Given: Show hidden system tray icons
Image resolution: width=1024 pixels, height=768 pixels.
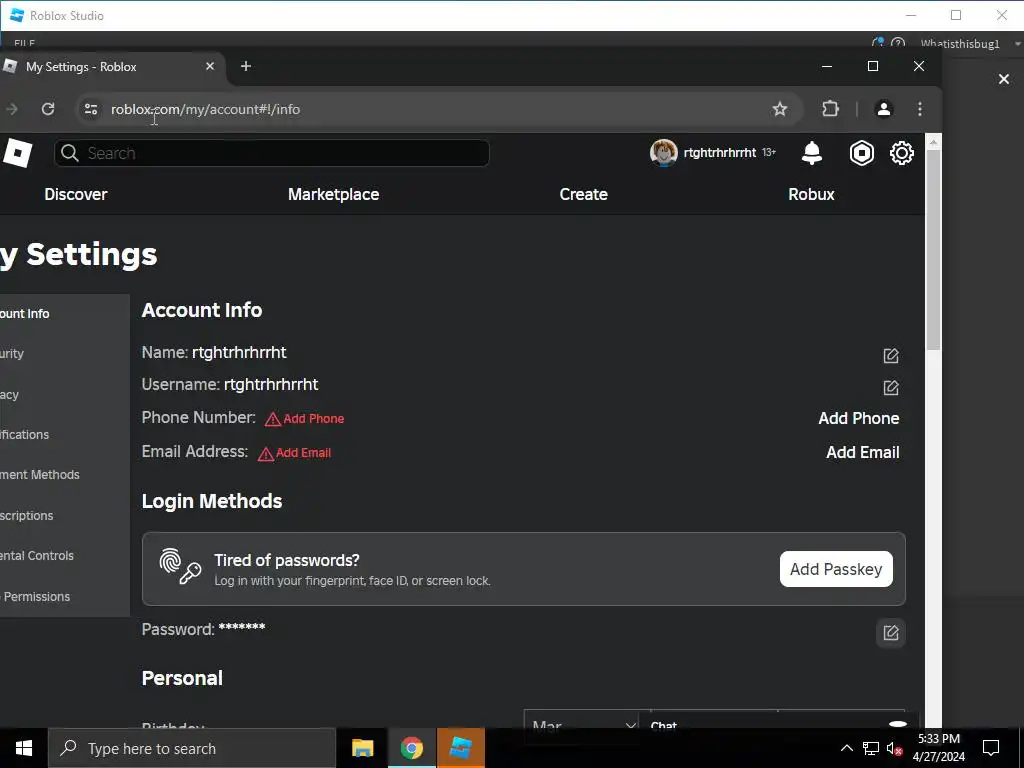Looking at the screenshot, I should (x=846, y=748).
